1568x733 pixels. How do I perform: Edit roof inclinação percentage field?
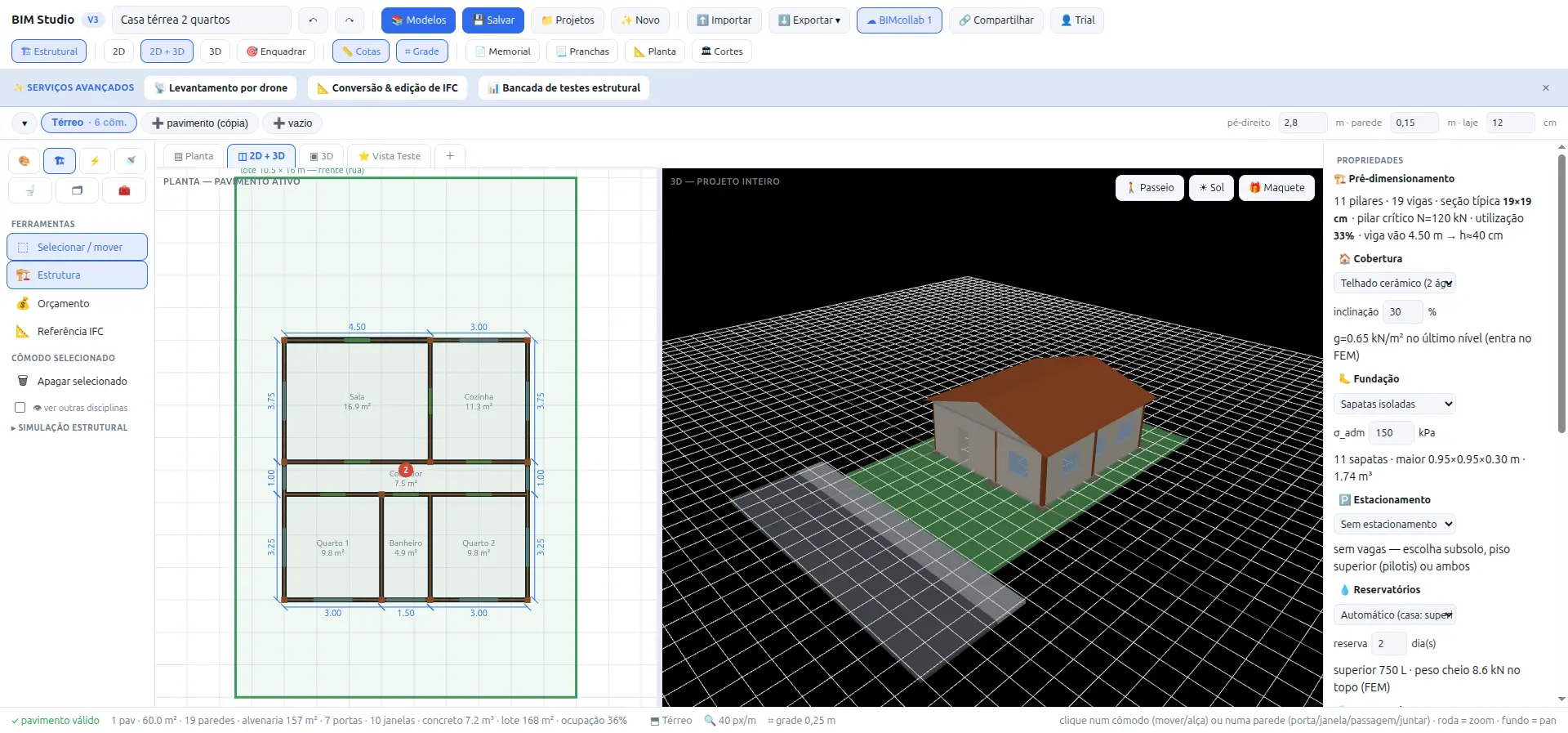1402,312
